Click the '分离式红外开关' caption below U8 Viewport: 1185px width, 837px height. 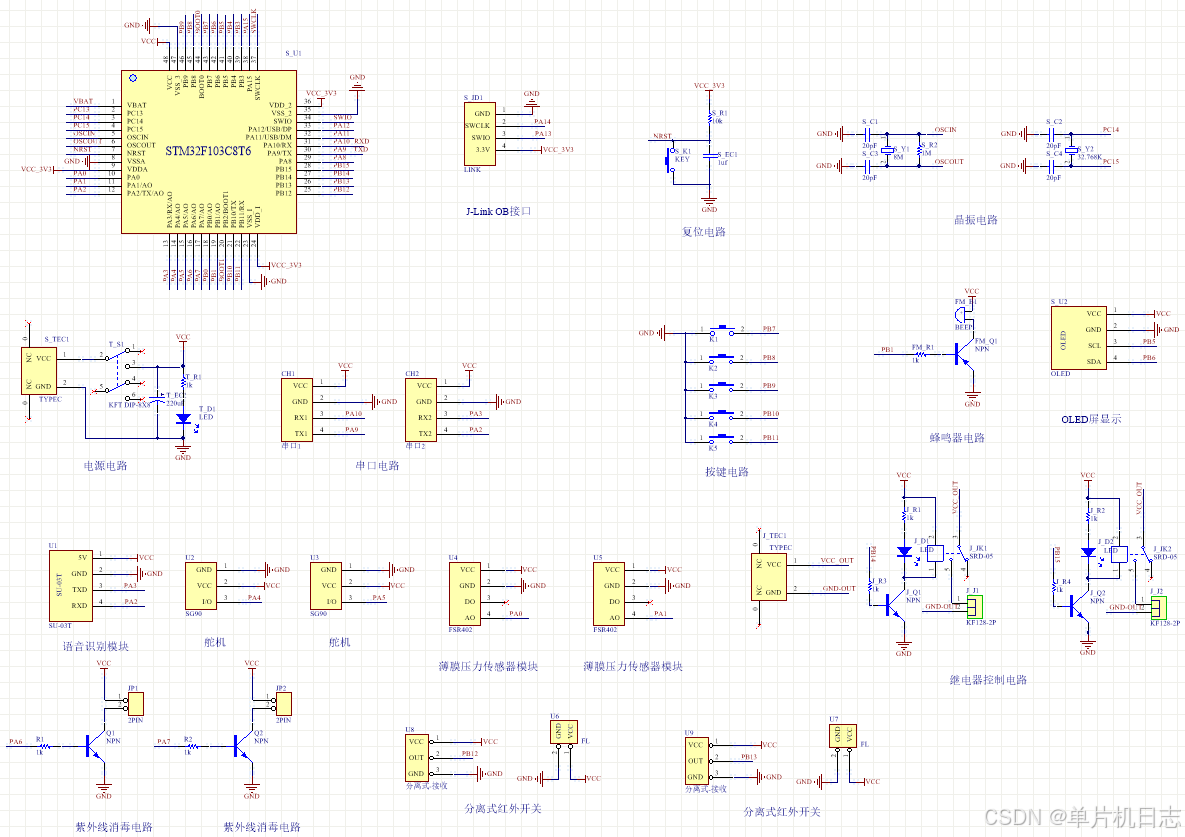pos(503,809)
